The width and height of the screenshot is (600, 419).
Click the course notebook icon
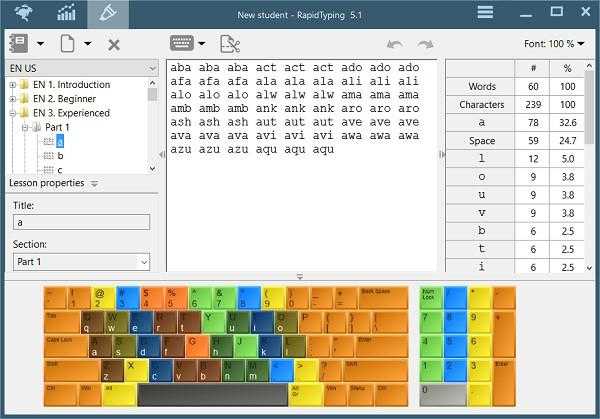click(18, 44)
